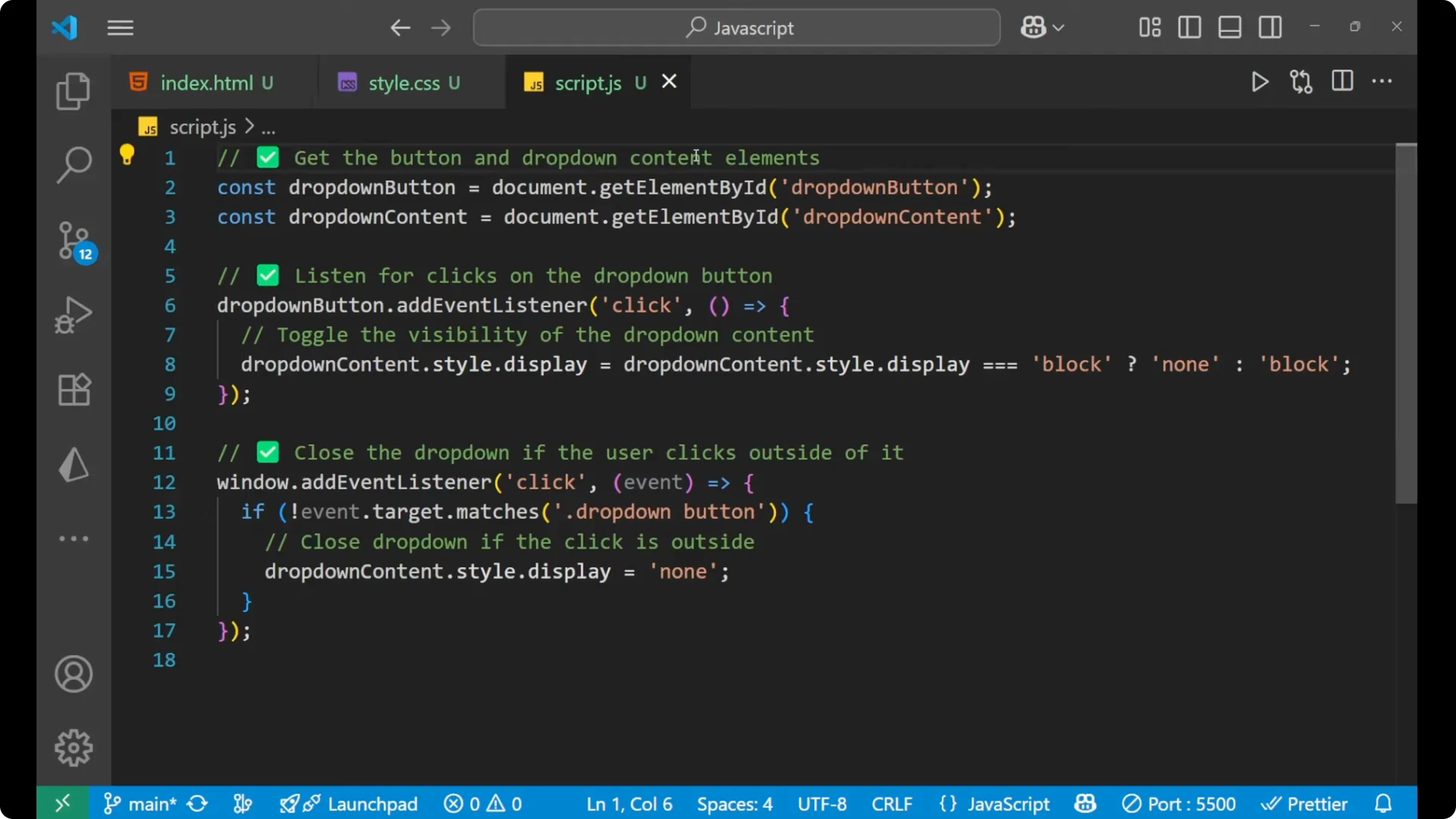Open the Search view icon
This screenshot has width=1456, height=819.
73,165
